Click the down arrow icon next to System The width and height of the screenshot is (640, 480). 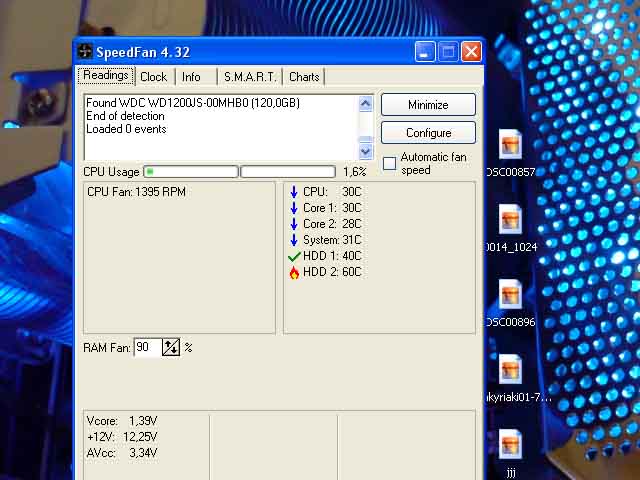click(x=294, y=240)
